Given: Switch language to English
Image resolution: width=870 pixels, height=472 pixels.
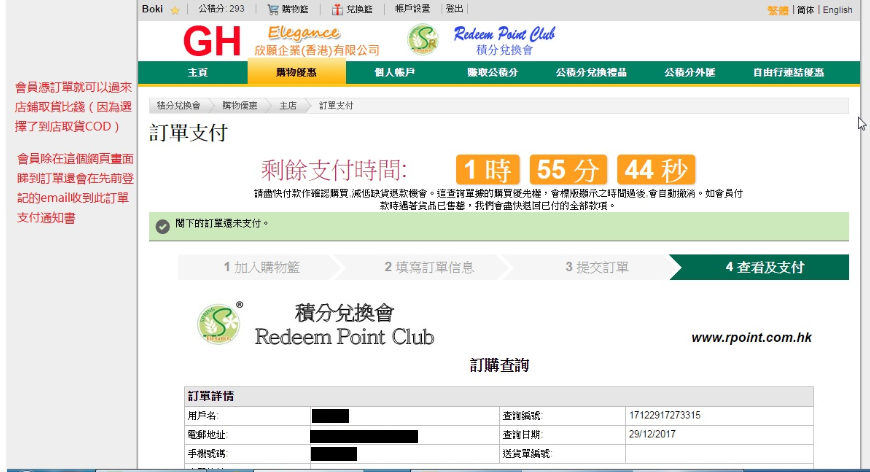Looking at the screenshot, I should 837,10.
